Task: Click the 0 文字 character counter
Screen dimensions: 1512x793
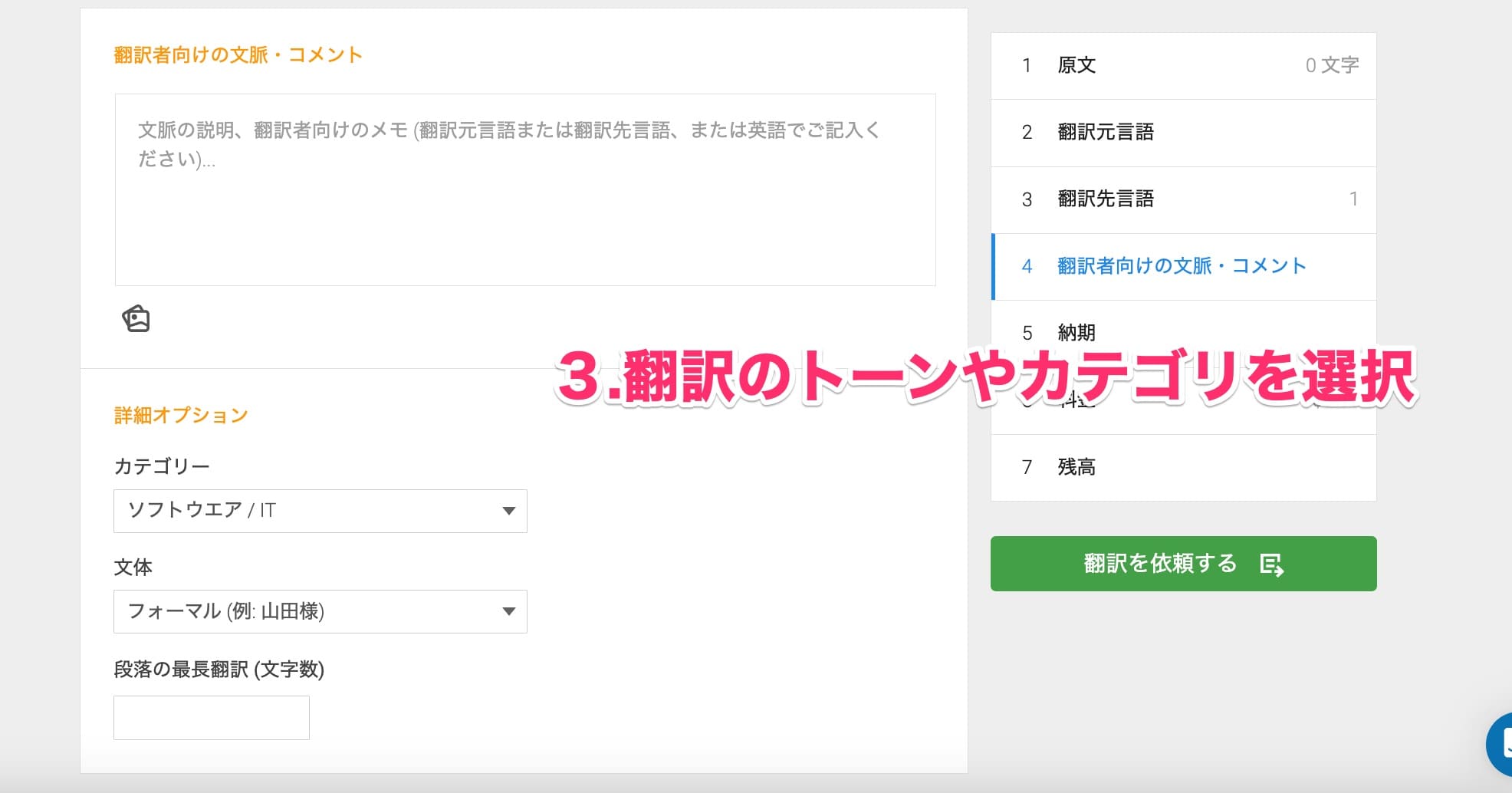Action: (x=1332, y=65)
